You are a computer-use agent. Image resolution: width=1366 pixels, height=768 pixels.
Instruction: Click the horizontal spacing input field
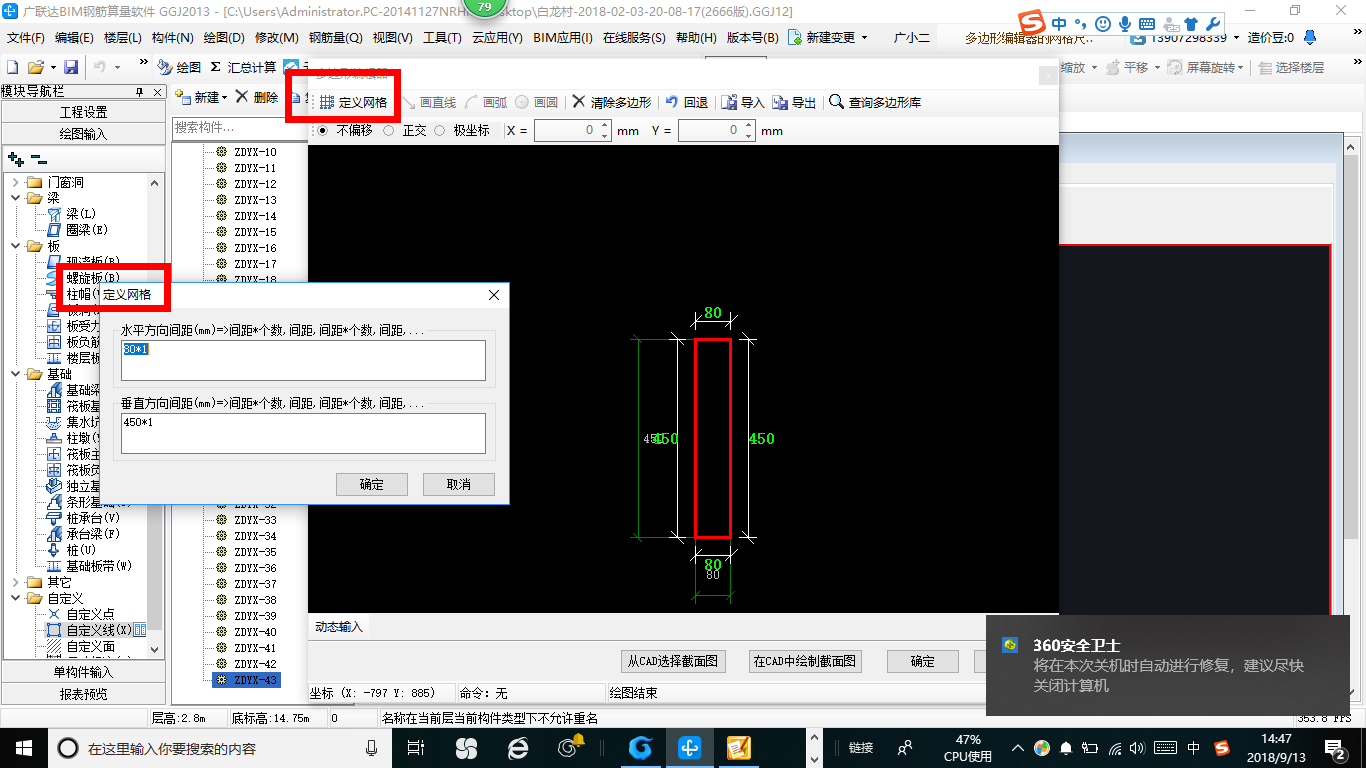[x=304, y=360]
